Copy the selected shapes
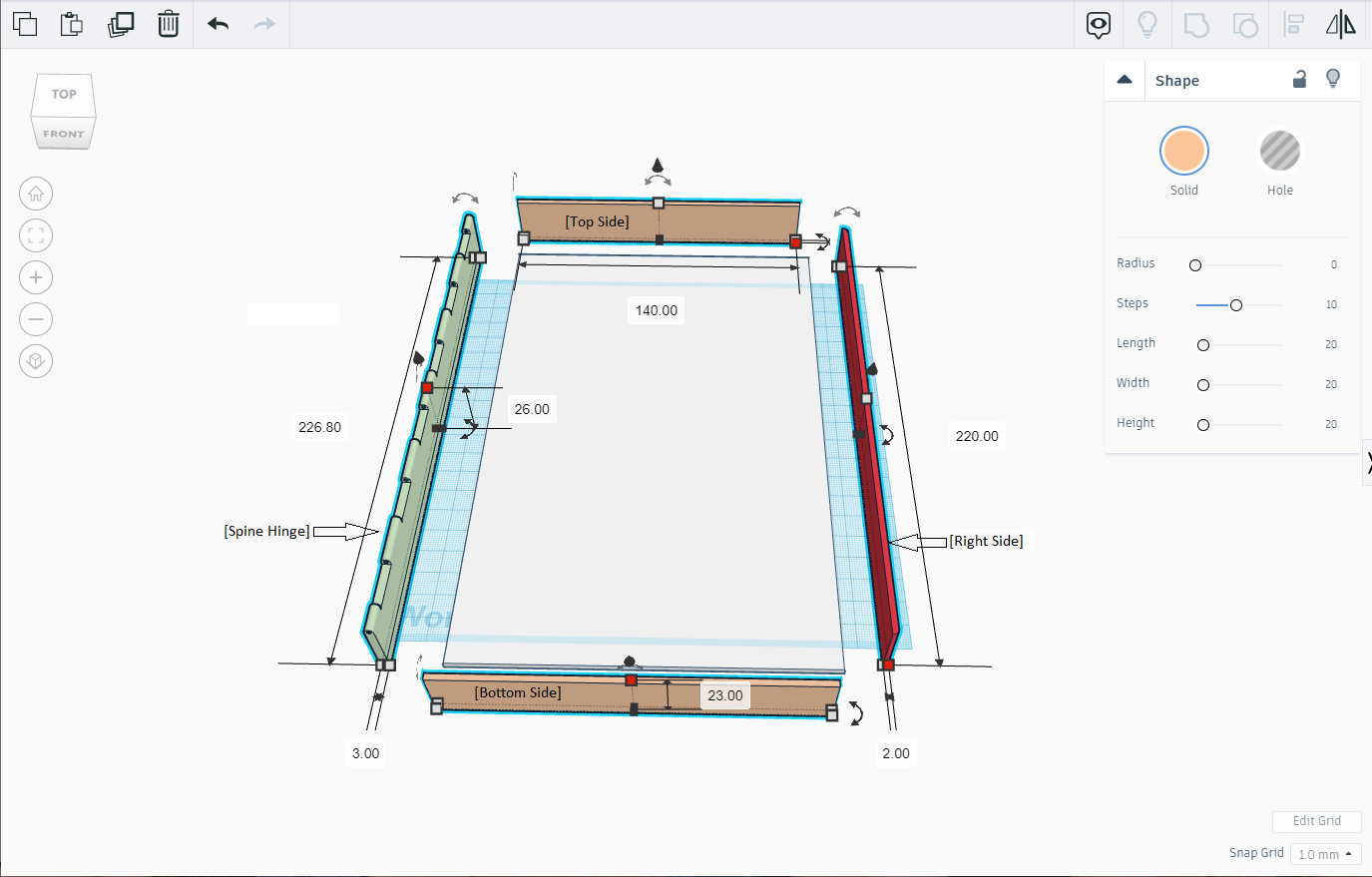This screenshot has width=1372, height=877. [x=24, y=24]
